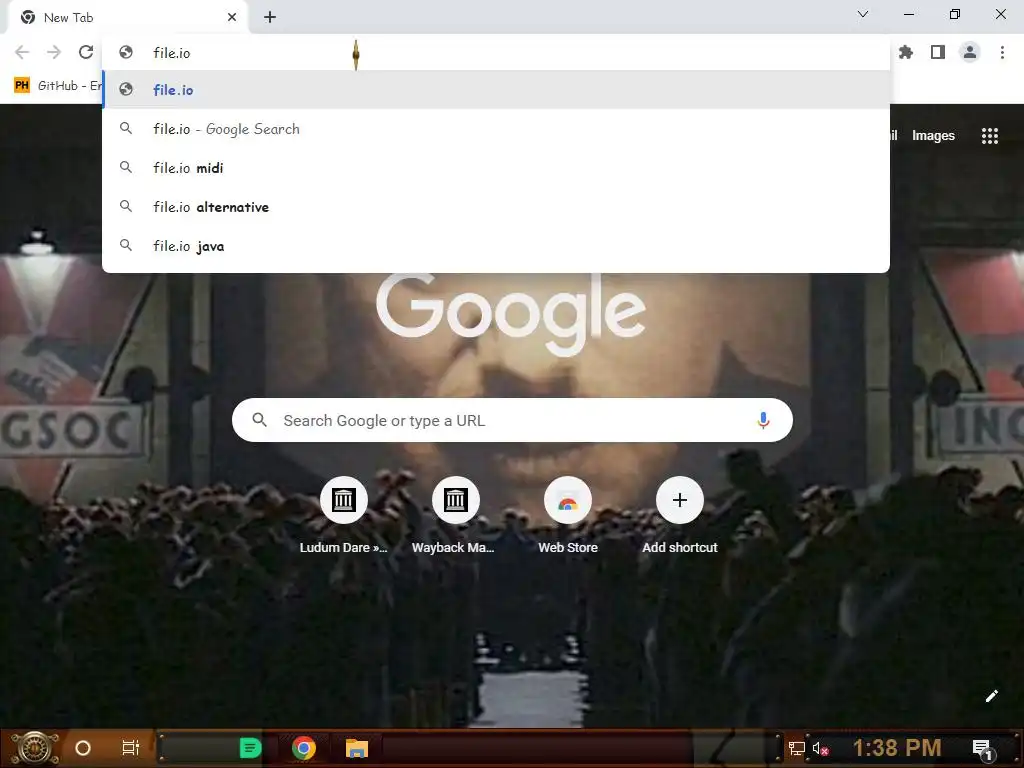Choose the 'file.io java' suggestion
Screen dimensions: 1024x768
click(496, 246)
